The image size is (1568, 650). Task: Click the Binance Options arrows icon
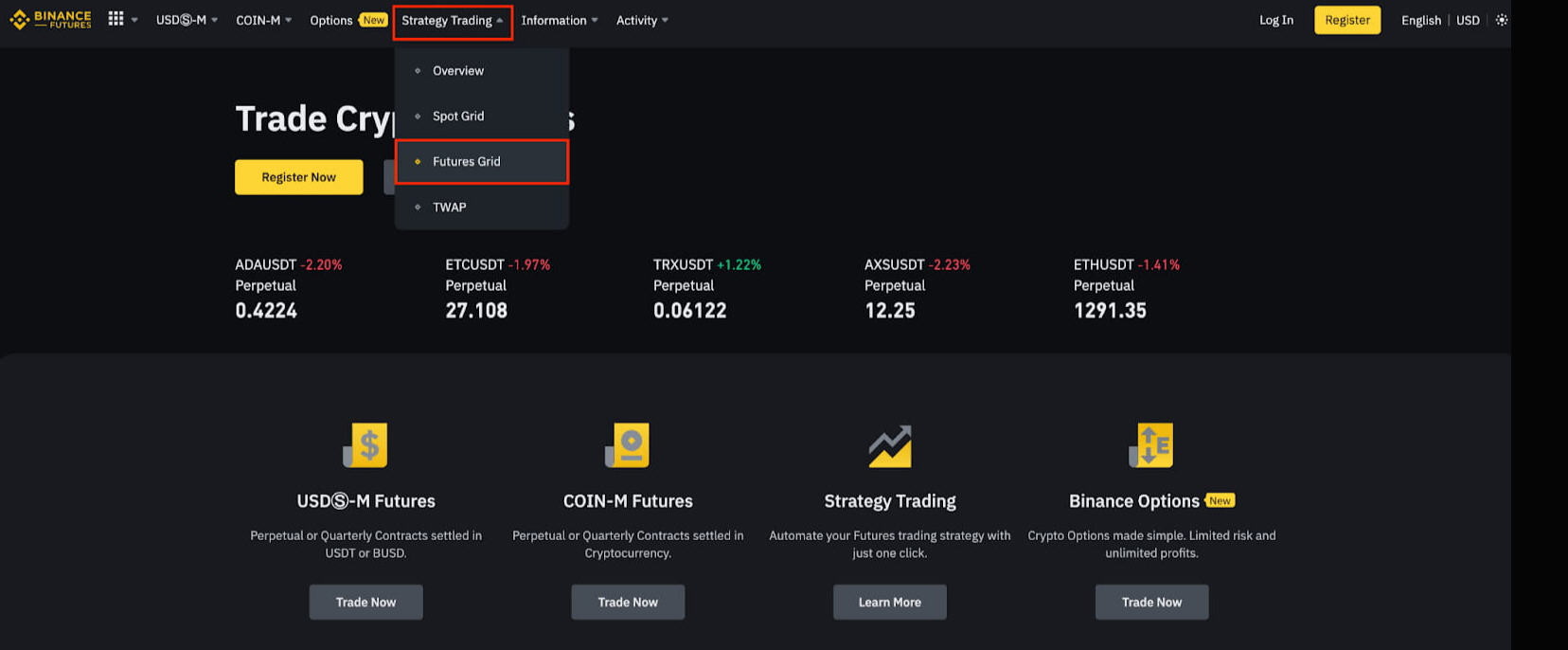(x=1151, y=445)
